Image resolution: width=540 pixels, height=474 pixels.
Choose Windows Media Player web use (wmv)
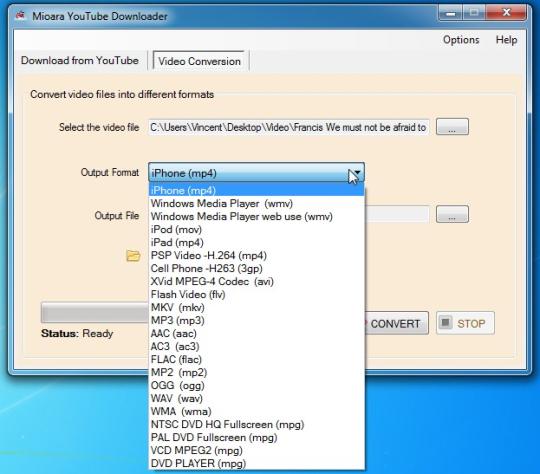click(x=257, y=216)
